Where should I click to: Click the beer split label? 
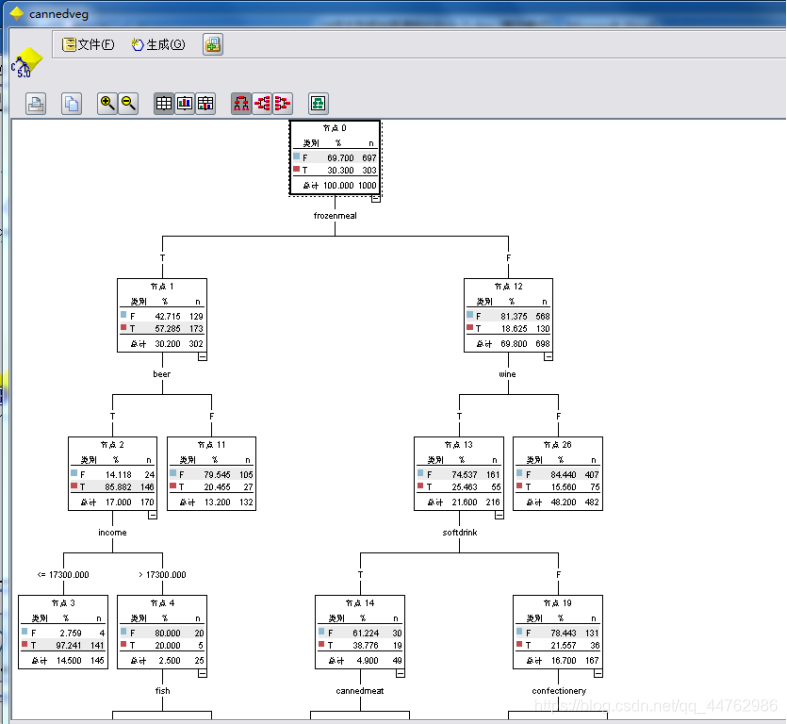click(162, 374)
